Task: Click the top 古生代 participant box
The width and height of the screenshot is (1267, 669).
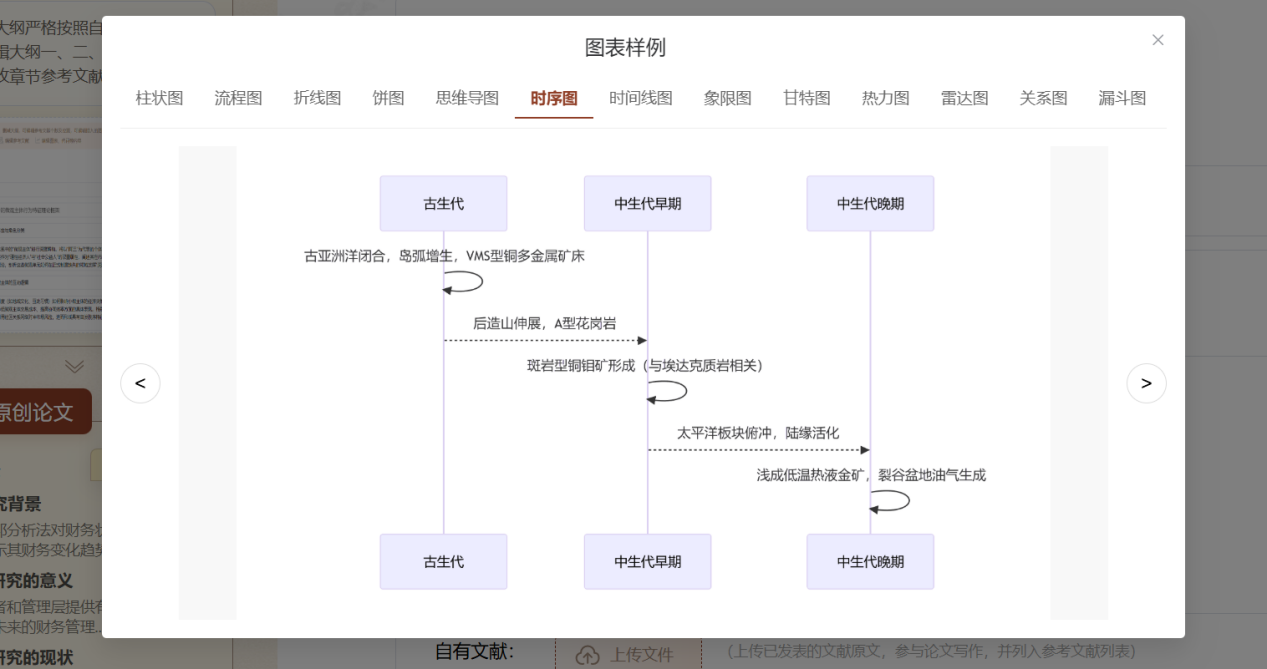Action: pos(443,203)
